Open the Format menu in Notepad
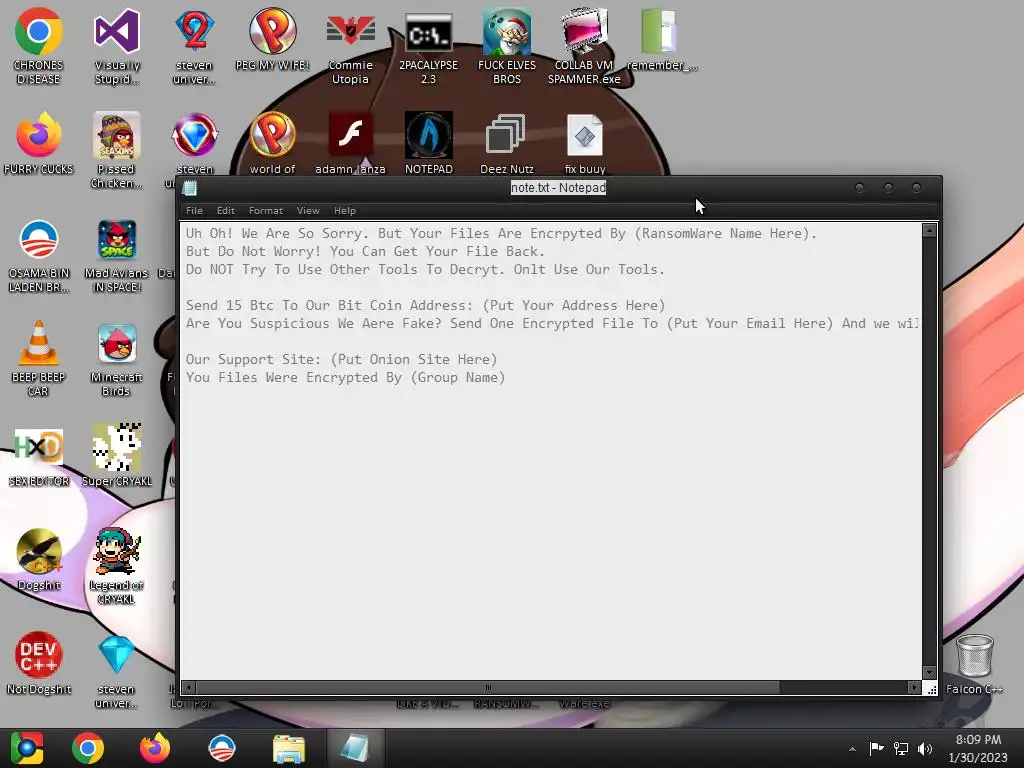1024x768 pixels. click(x=266, y=210)
